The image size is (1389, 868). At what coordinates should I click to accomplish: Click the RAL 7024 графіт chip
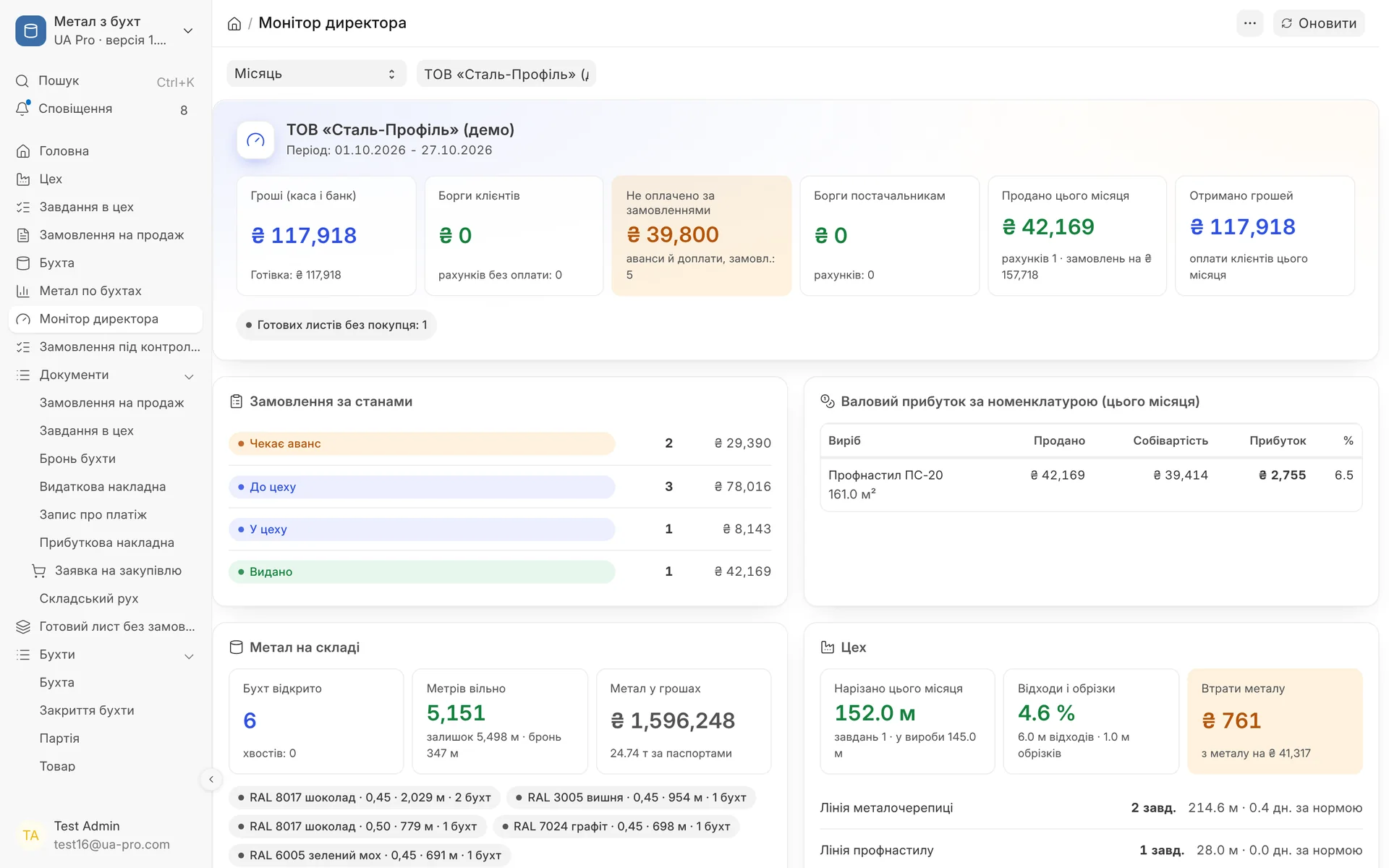click(x=616, y=826)
